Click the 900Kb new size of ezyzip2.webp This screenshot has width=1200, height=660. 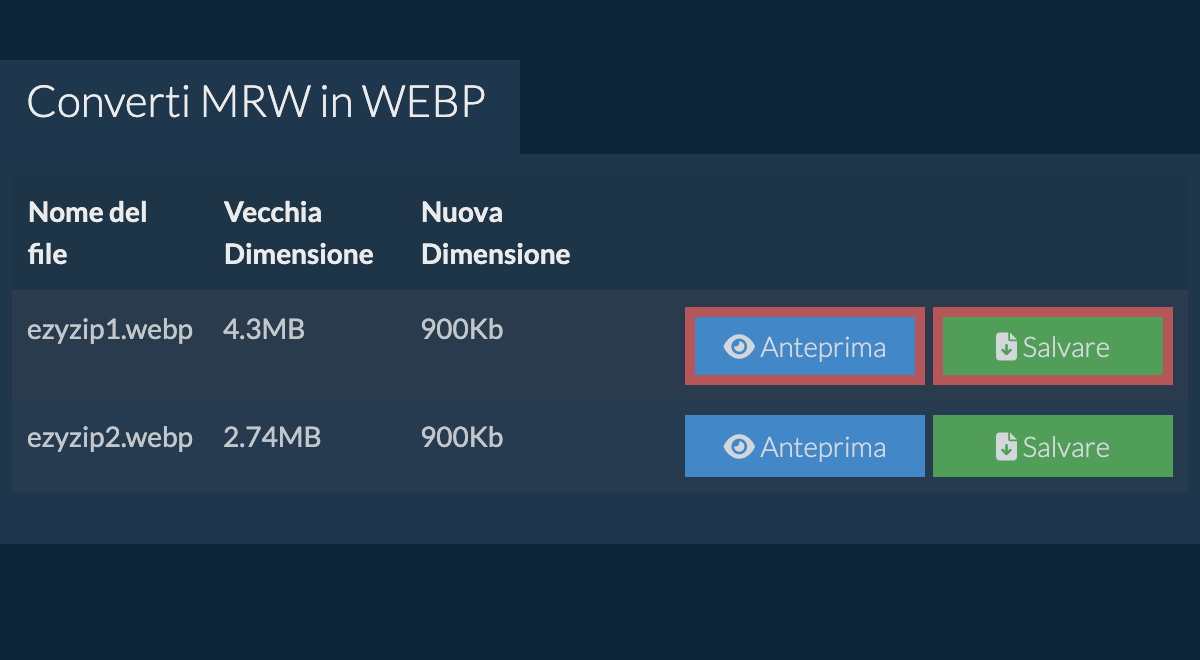coord(462,438)
